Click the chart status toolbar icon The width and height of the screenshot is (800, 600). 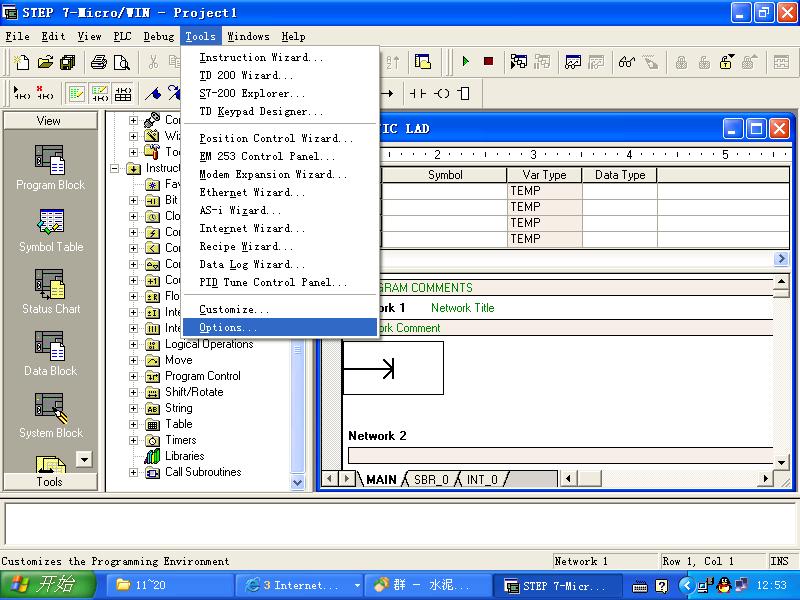click(x=573, y=62)
